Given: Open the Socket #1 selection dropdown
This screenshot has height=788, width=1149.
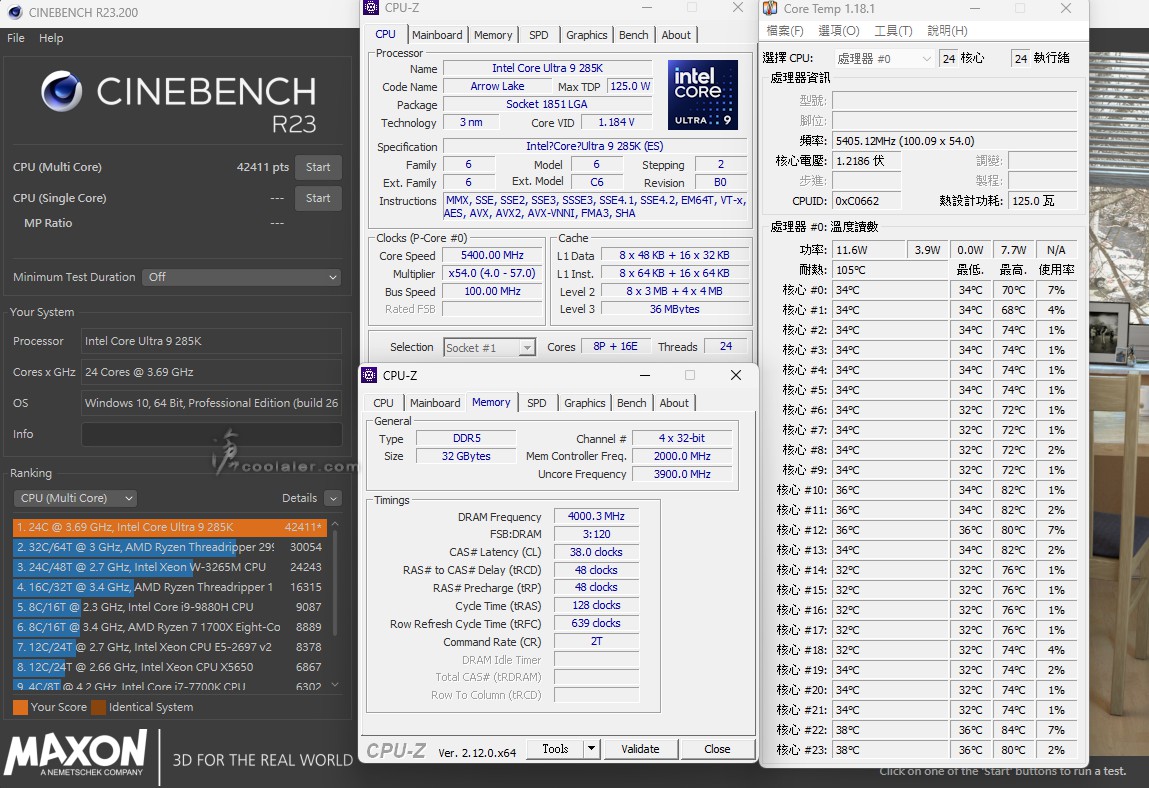Looking at the screenshot, I should point(489,347).
